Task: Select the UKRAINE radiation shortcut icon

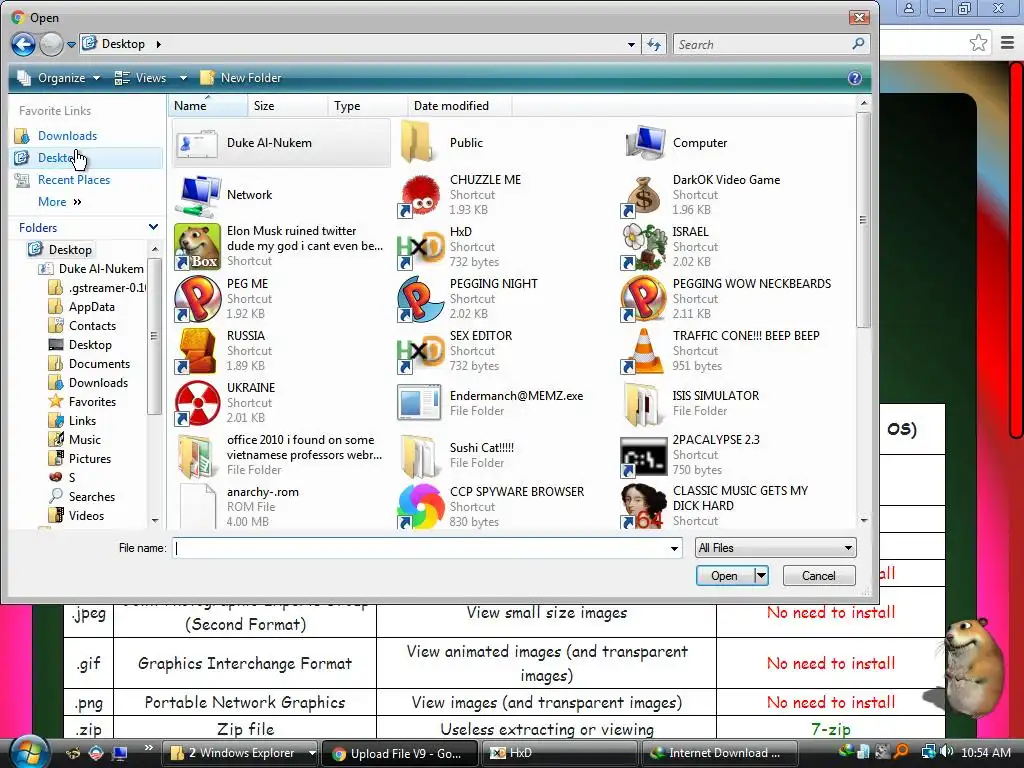Action: click(x=197, y=403)
